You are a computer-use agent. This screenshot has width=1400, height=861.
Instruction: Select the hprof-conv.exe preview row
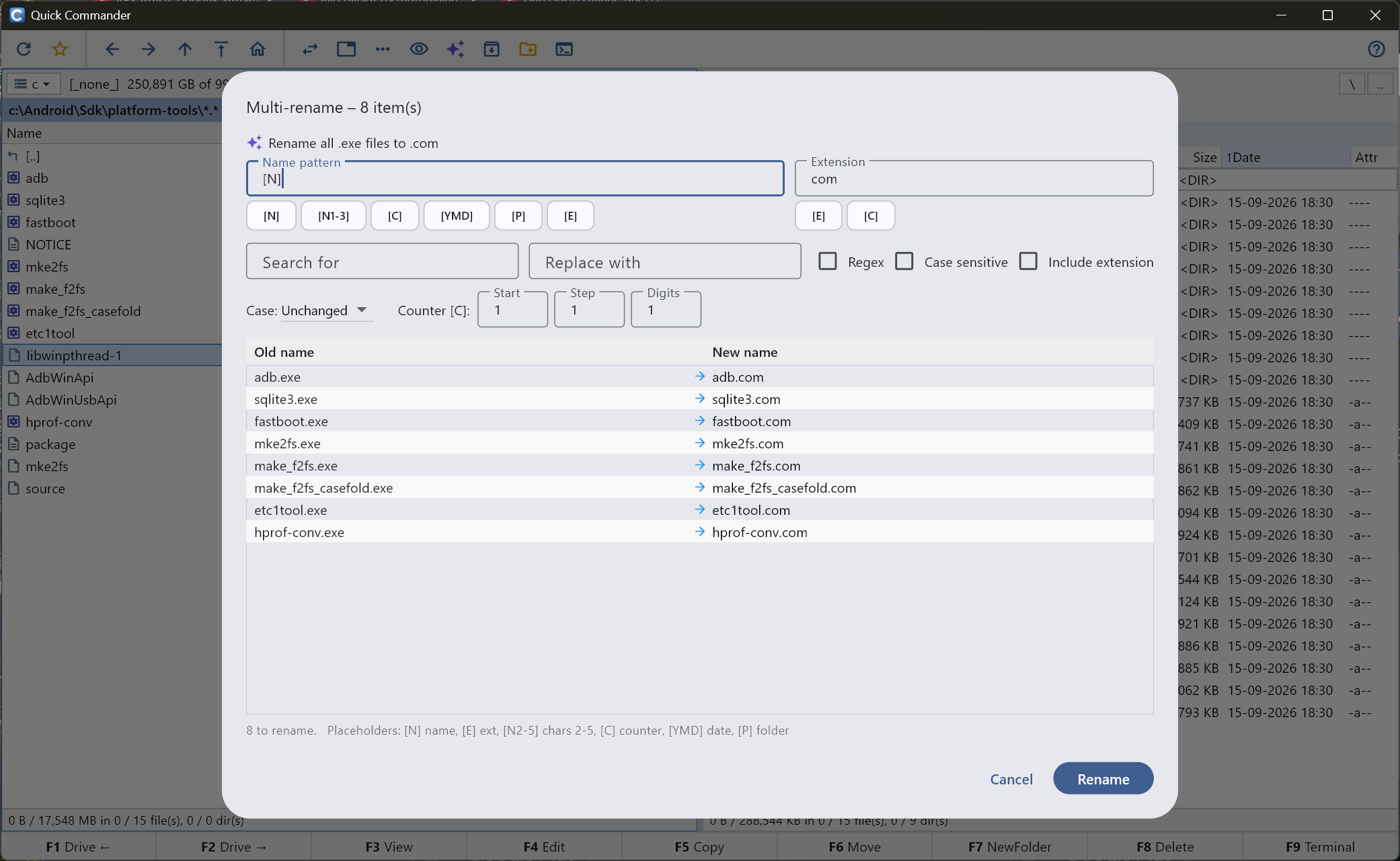(x=699, y=532)
